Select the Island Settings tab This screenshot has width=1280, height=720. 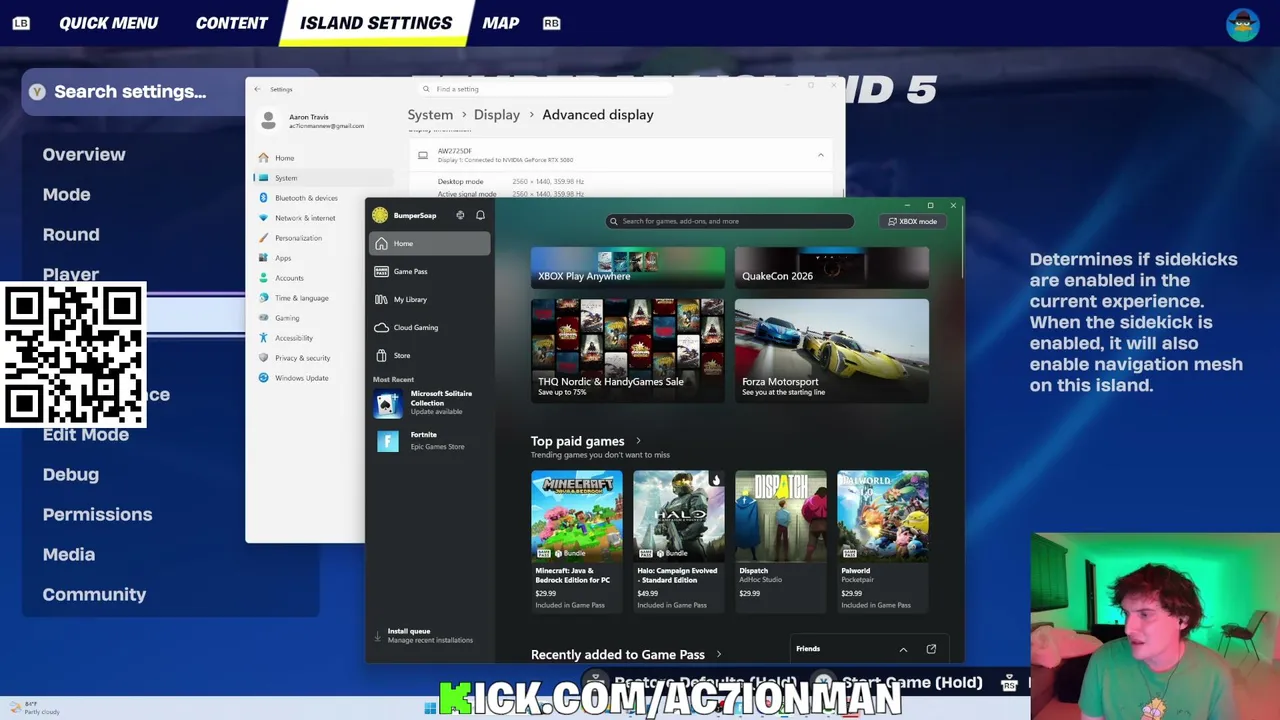point(376,23)
